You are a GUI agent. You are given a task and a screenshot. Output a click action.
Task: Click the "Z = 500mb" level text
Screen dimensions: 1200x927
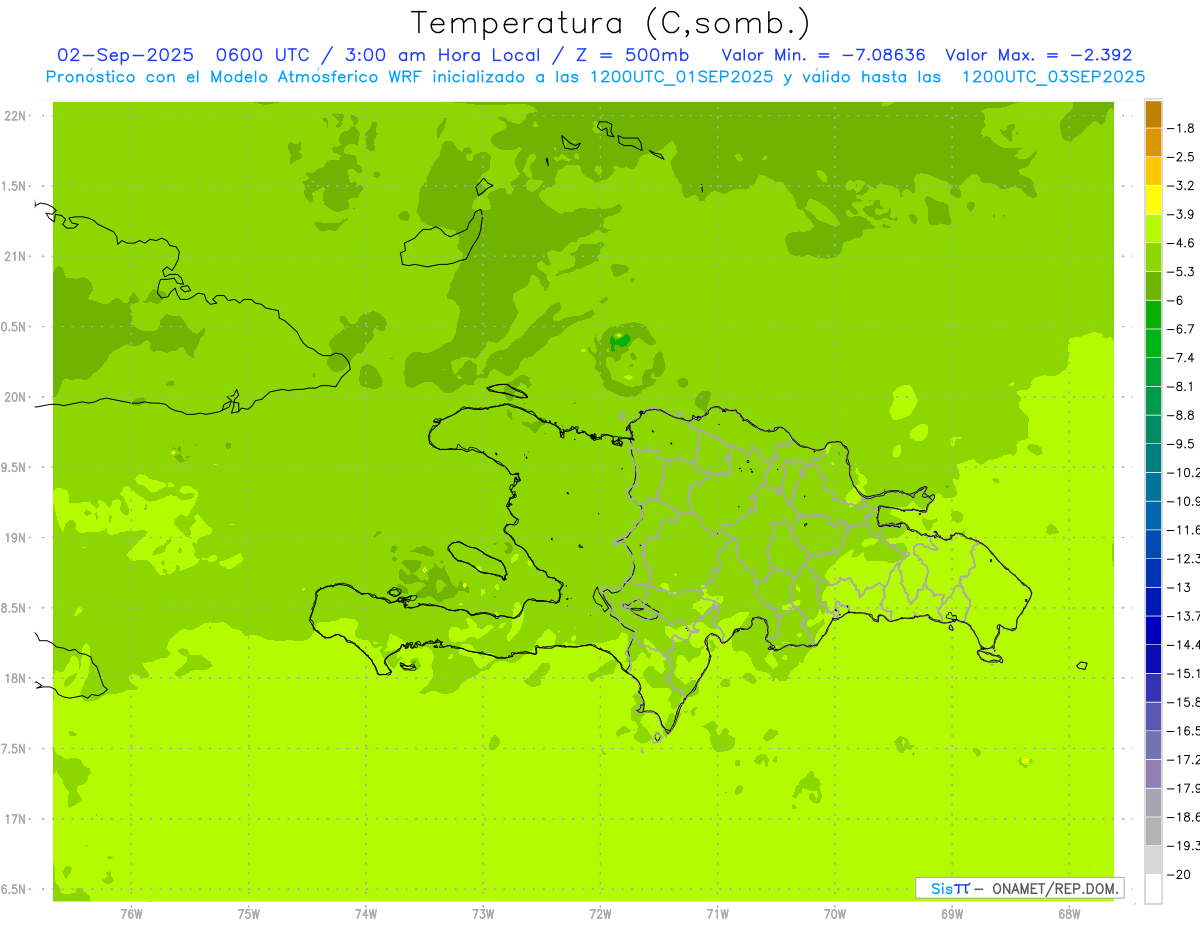coord(634,55)
